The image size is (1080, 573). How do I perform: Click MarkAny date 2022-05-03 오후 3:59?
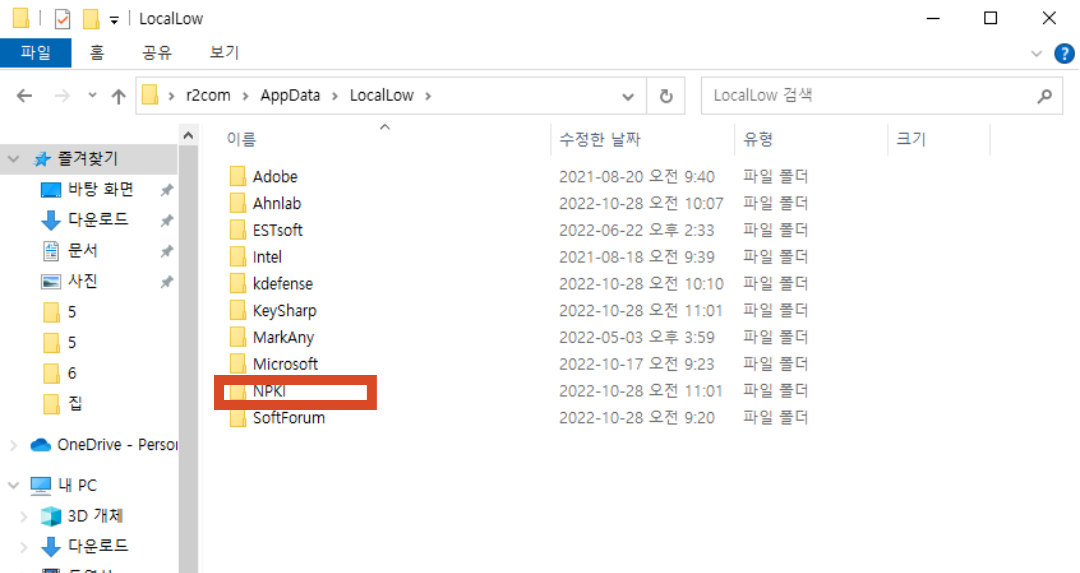pyautogui.click(x=636, y=337)
